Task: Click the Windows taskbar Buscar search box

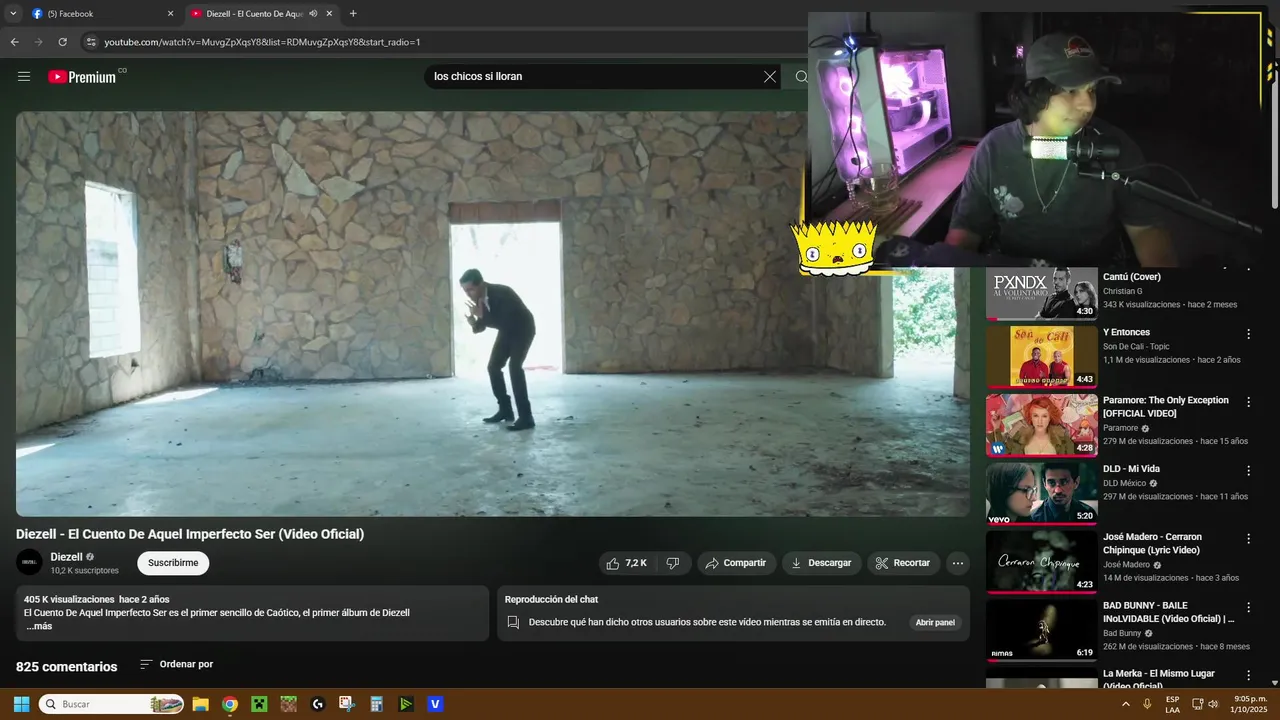Action: pos(110,704)
